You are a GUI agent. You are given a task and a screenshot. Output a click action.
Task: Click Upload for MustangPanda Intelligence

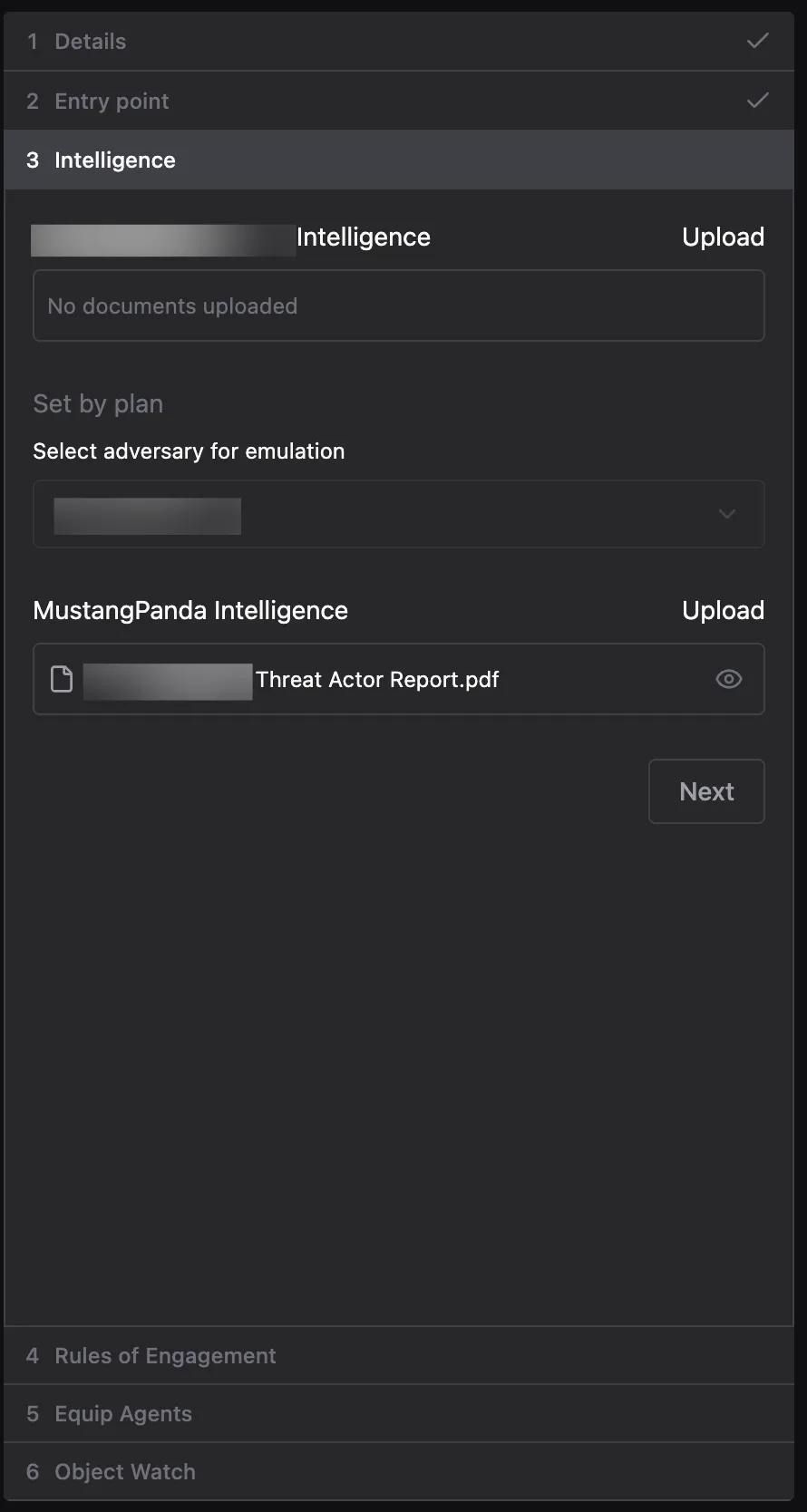tap(723, 610)
